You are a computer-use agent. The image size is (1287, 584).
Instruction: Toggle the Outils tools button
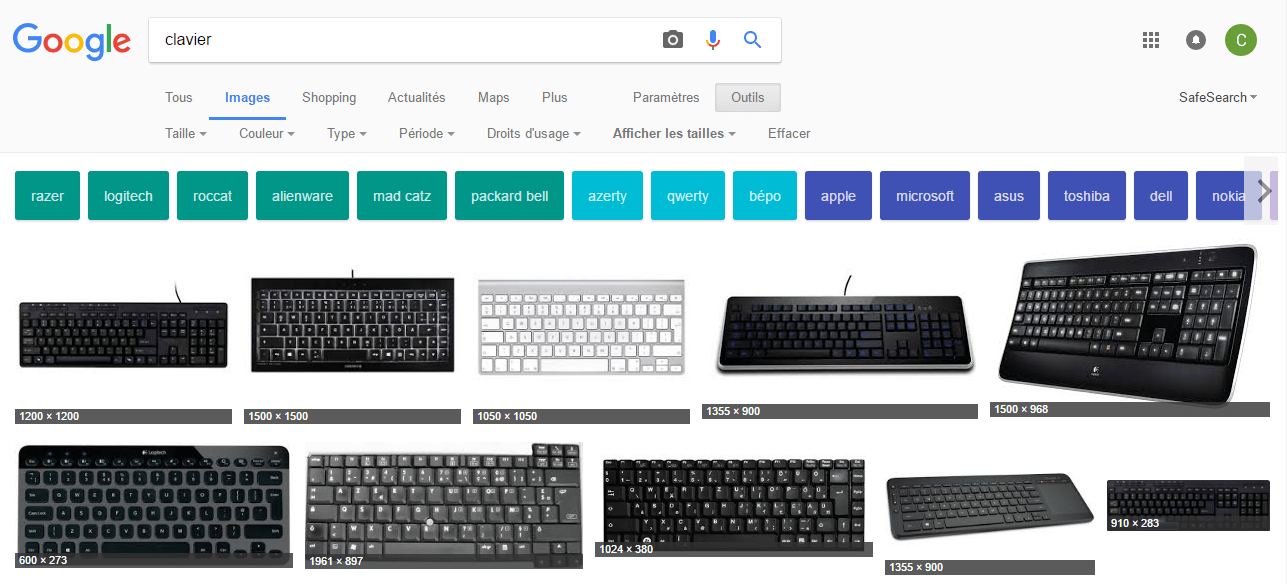tap(747, 98)
